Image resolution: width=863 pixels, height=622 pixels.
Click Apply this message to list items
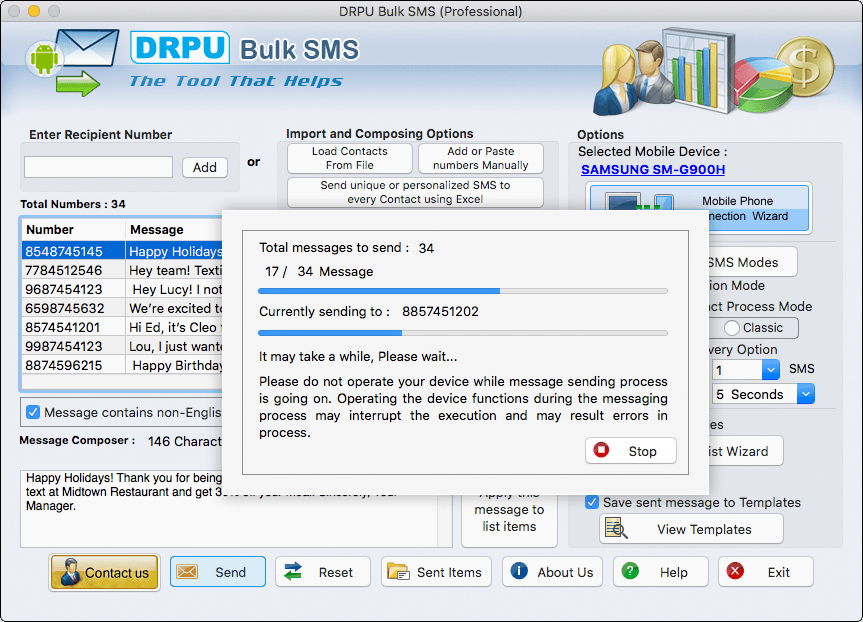[x=509, y=518]
